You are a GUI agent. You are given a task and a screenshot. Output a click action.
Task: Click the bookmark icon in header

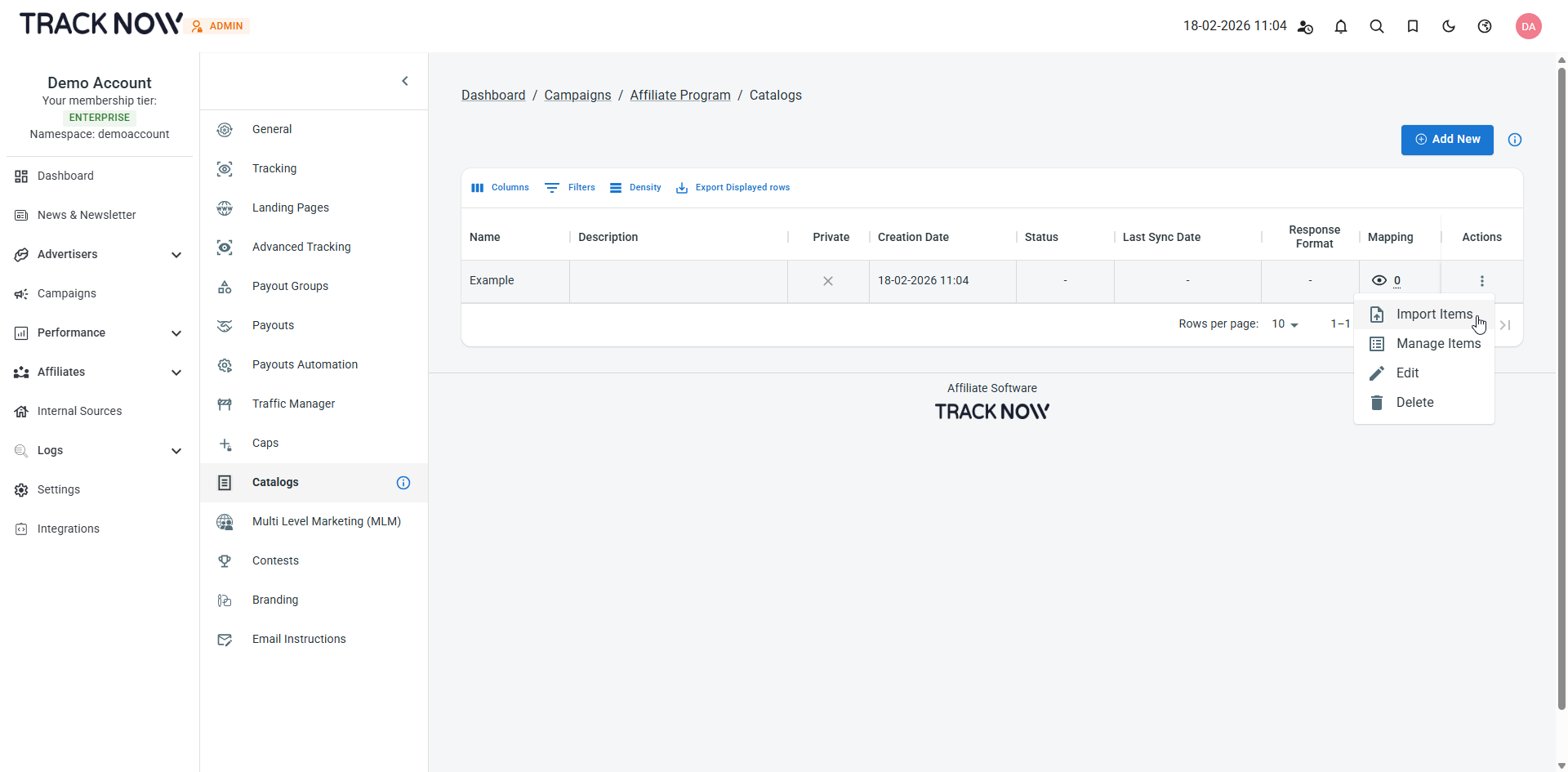[1413, 26]
